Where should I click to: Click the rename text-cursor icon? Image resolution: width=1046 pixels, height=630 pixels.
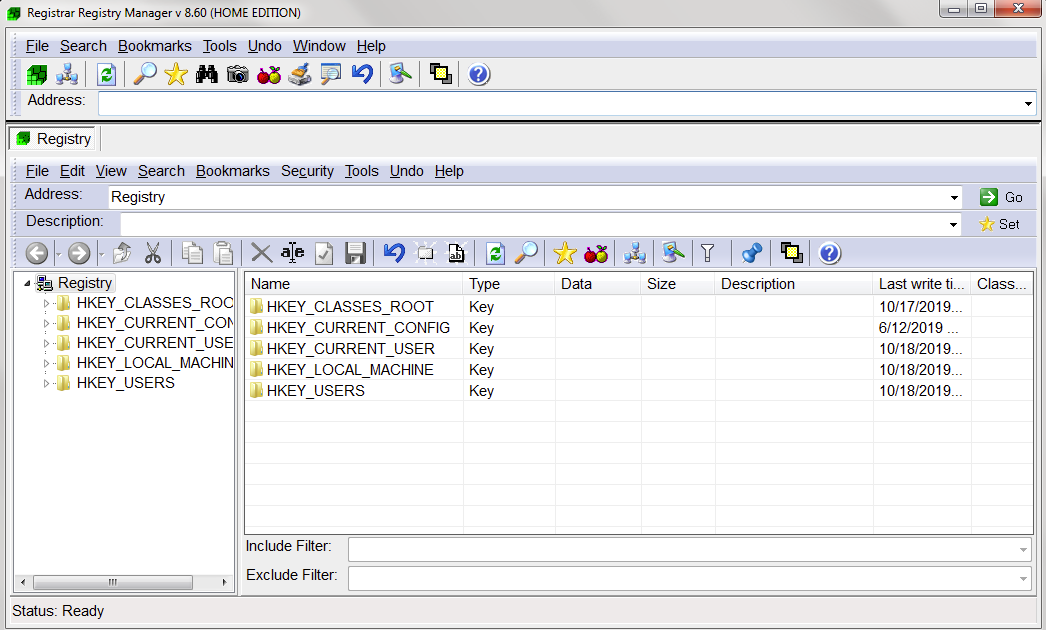pos(292,253)
